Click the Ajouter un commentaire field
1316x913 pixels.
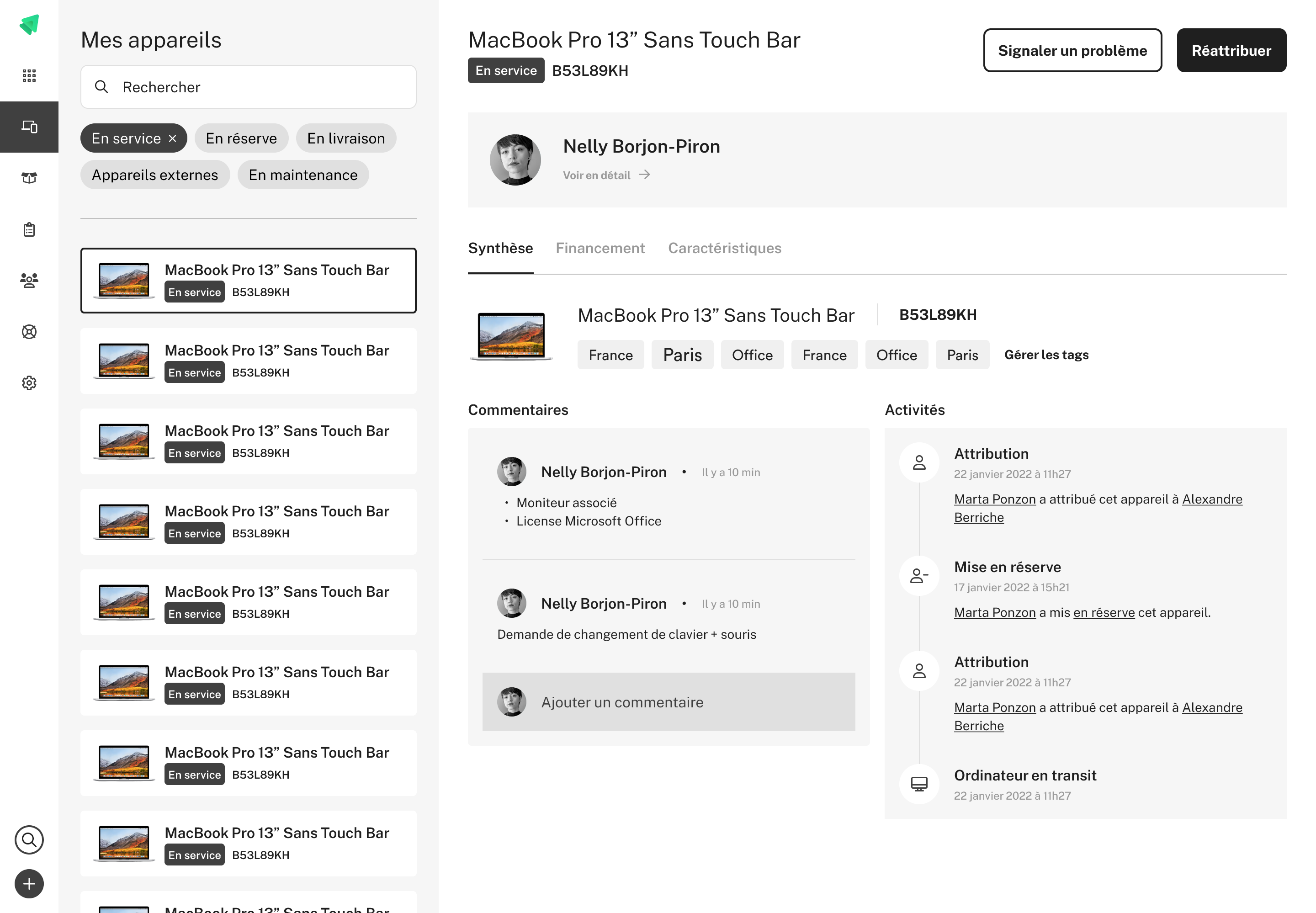coord(668,701)
